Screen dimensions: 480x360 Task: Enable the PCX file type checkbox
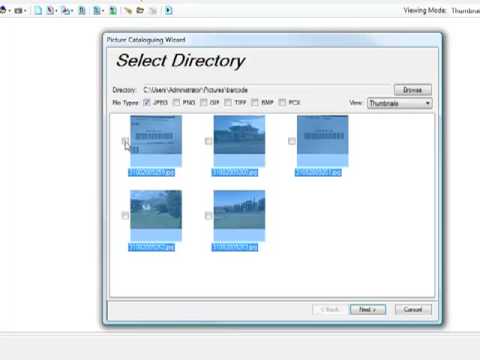coord(282,102)
